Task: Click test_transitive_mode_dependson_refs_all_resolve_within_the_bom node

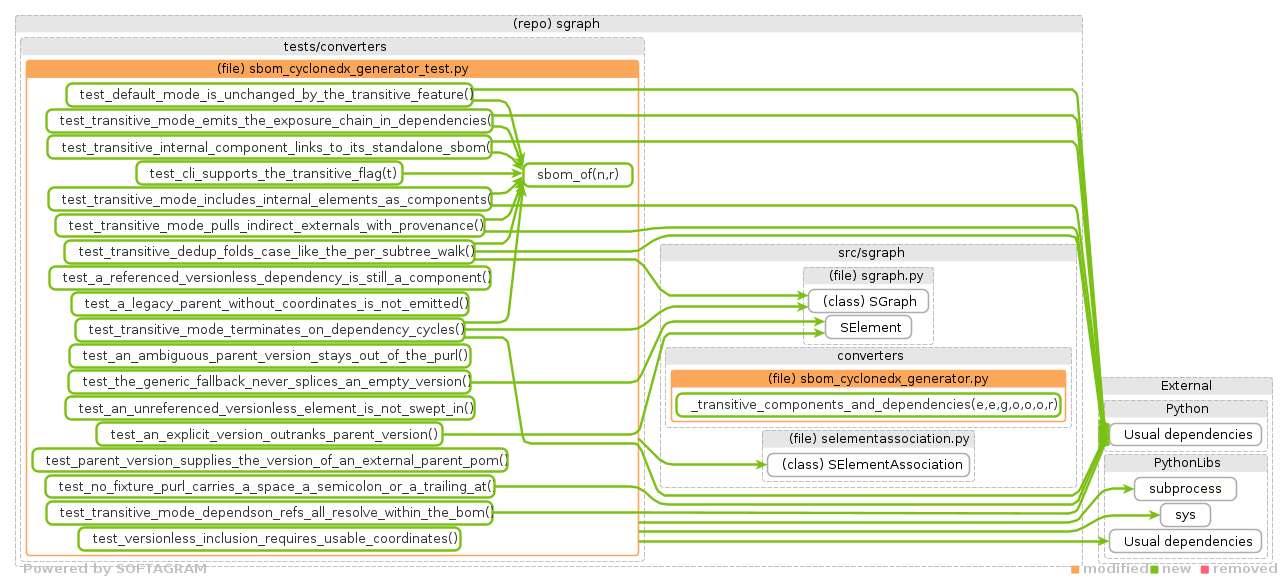Action: point(270,512)
